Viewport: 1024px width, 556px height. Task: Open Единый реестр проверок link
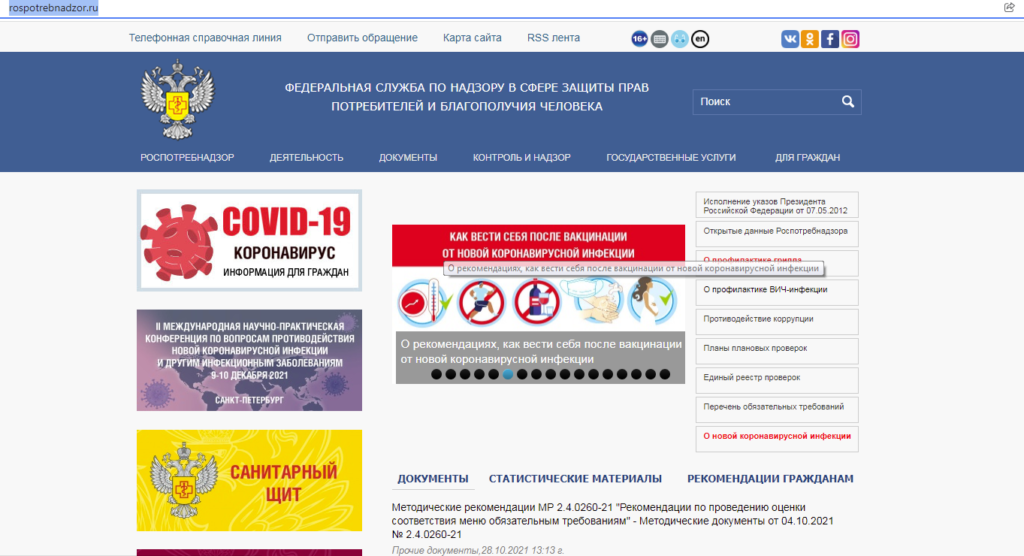point(776,380)
